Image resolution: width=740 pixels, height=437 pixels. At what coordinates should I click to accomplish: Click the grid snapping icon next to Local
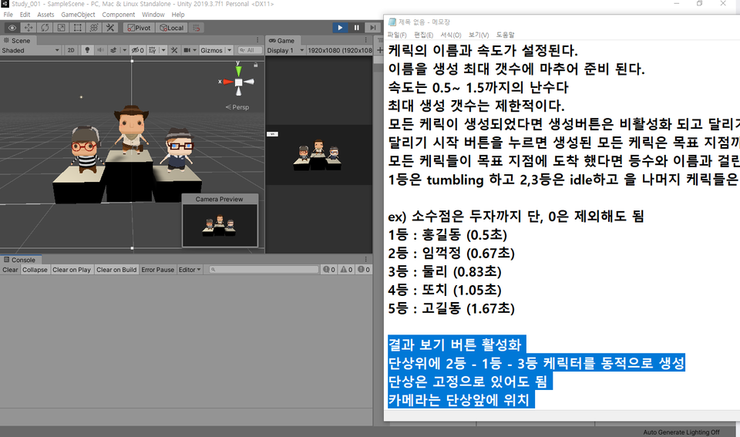196,28
